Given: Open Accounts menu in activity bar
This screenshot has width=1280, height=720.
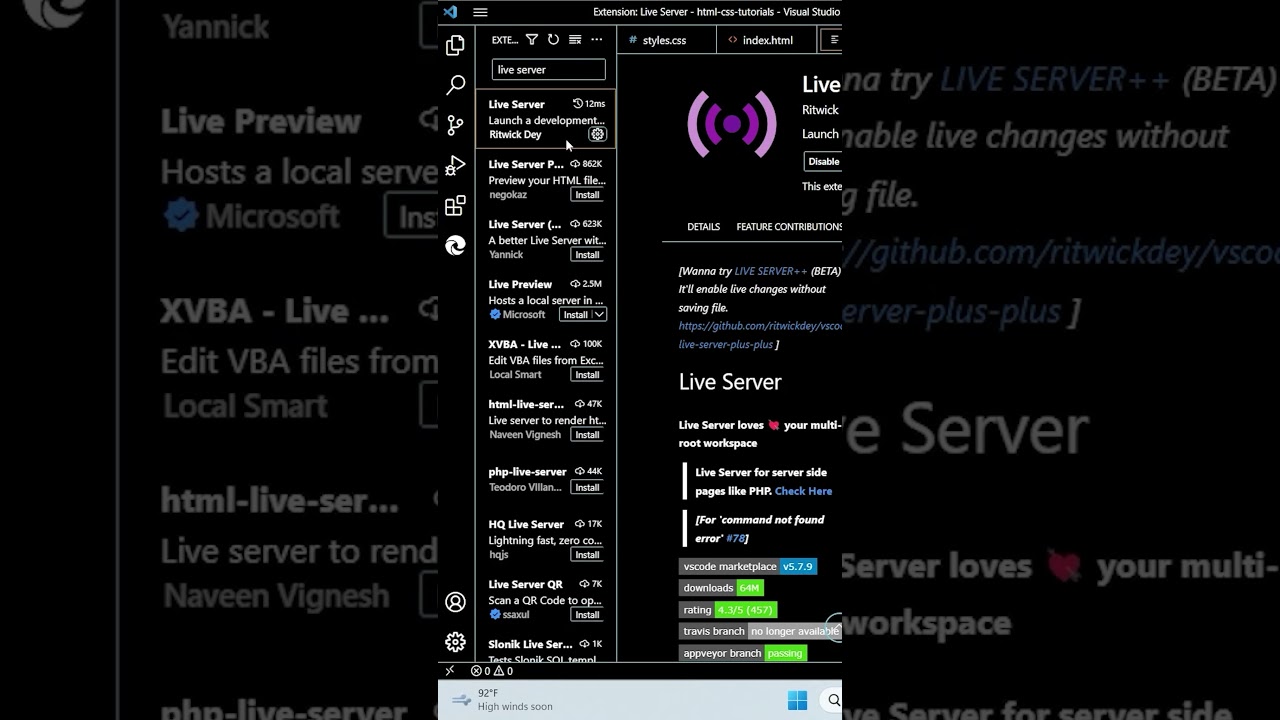Looking at the screenshot, I should pyautogui.click(x=455, y=602).
